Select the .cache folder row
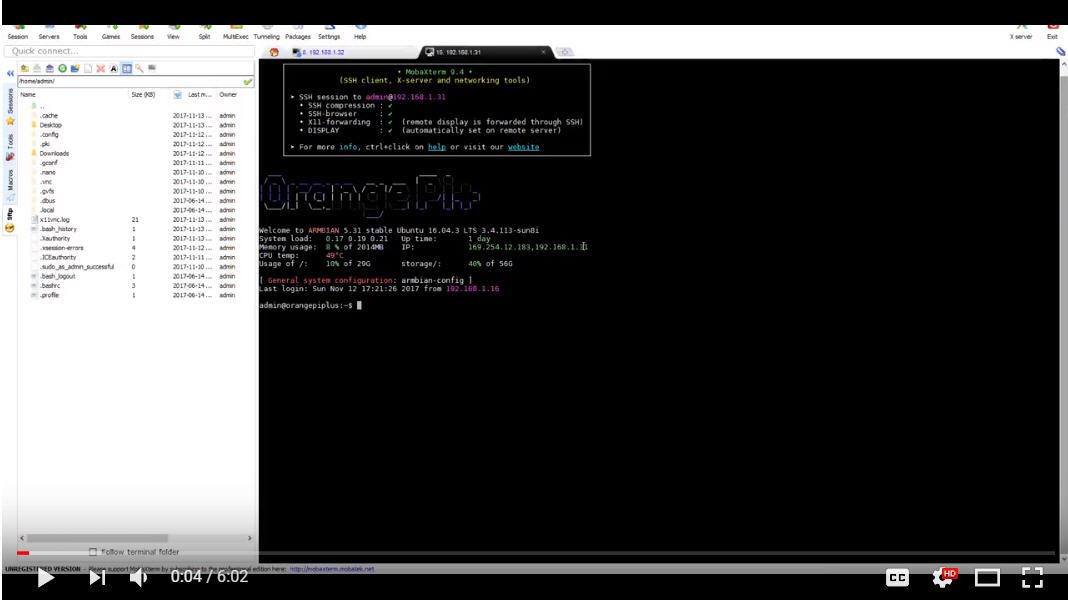 (136, 116)
